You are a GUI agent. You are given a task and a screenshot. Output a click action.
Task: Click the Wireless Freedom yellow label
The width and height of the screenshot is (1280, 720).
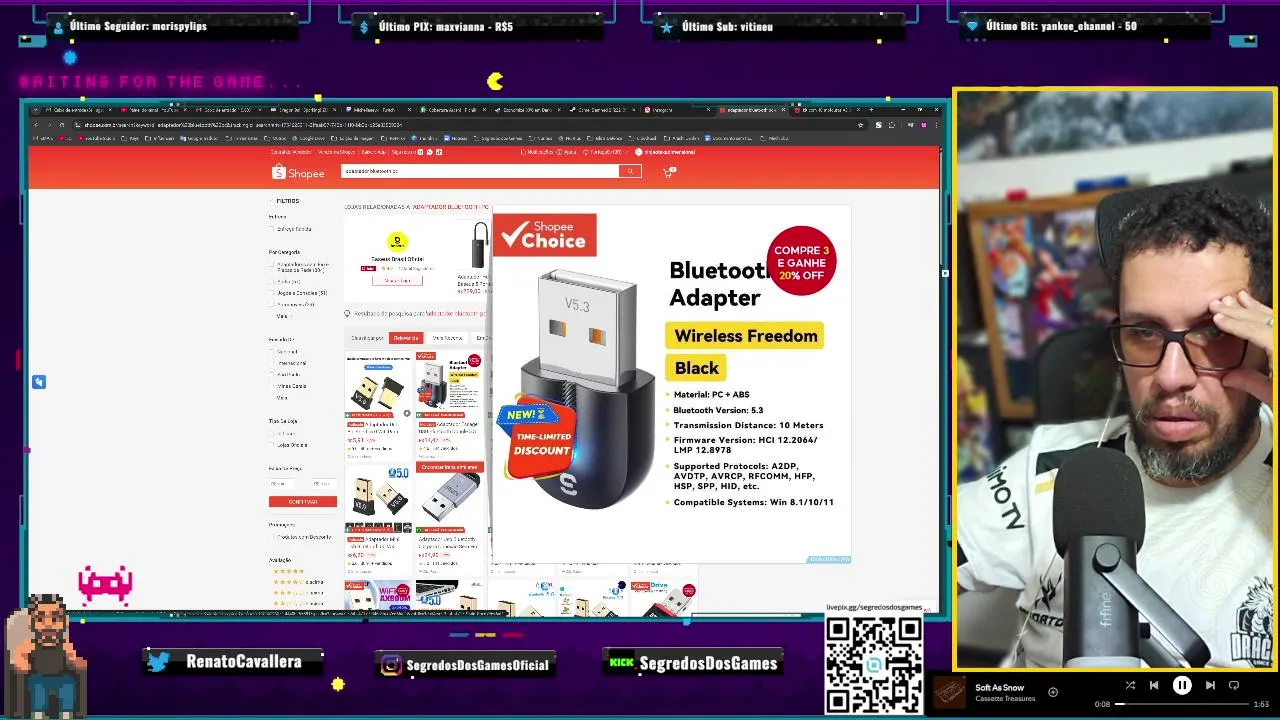click(745, 336)
